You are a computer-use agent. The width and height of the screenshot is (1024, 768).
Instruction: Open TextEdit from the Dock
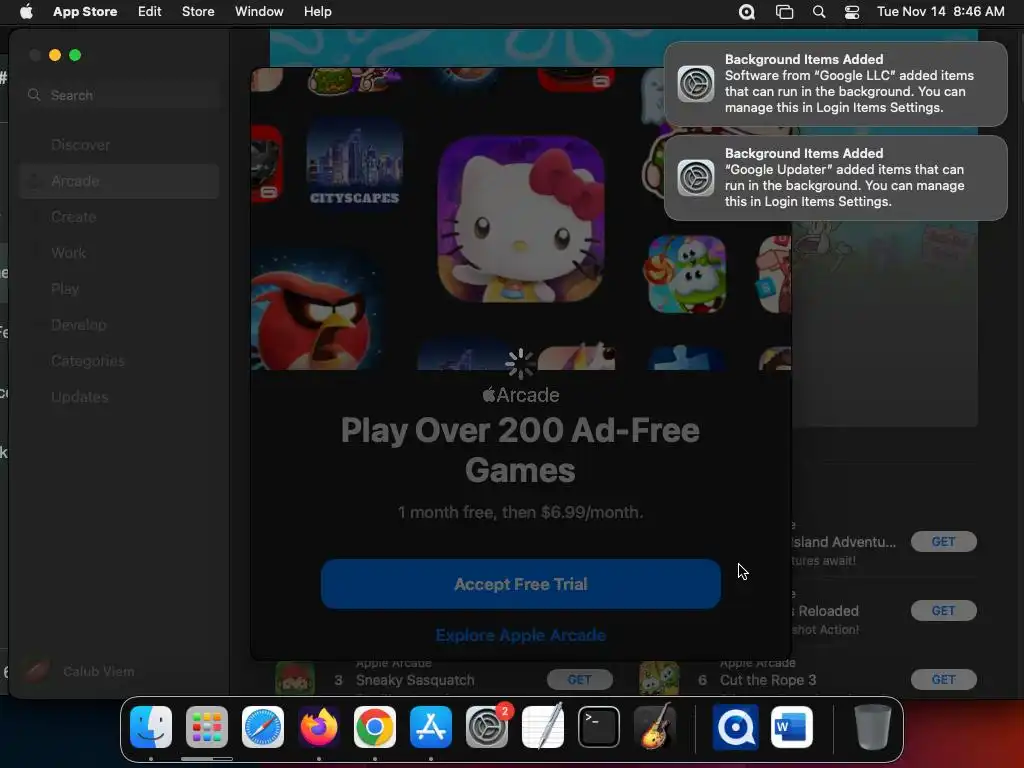(543, 727)
